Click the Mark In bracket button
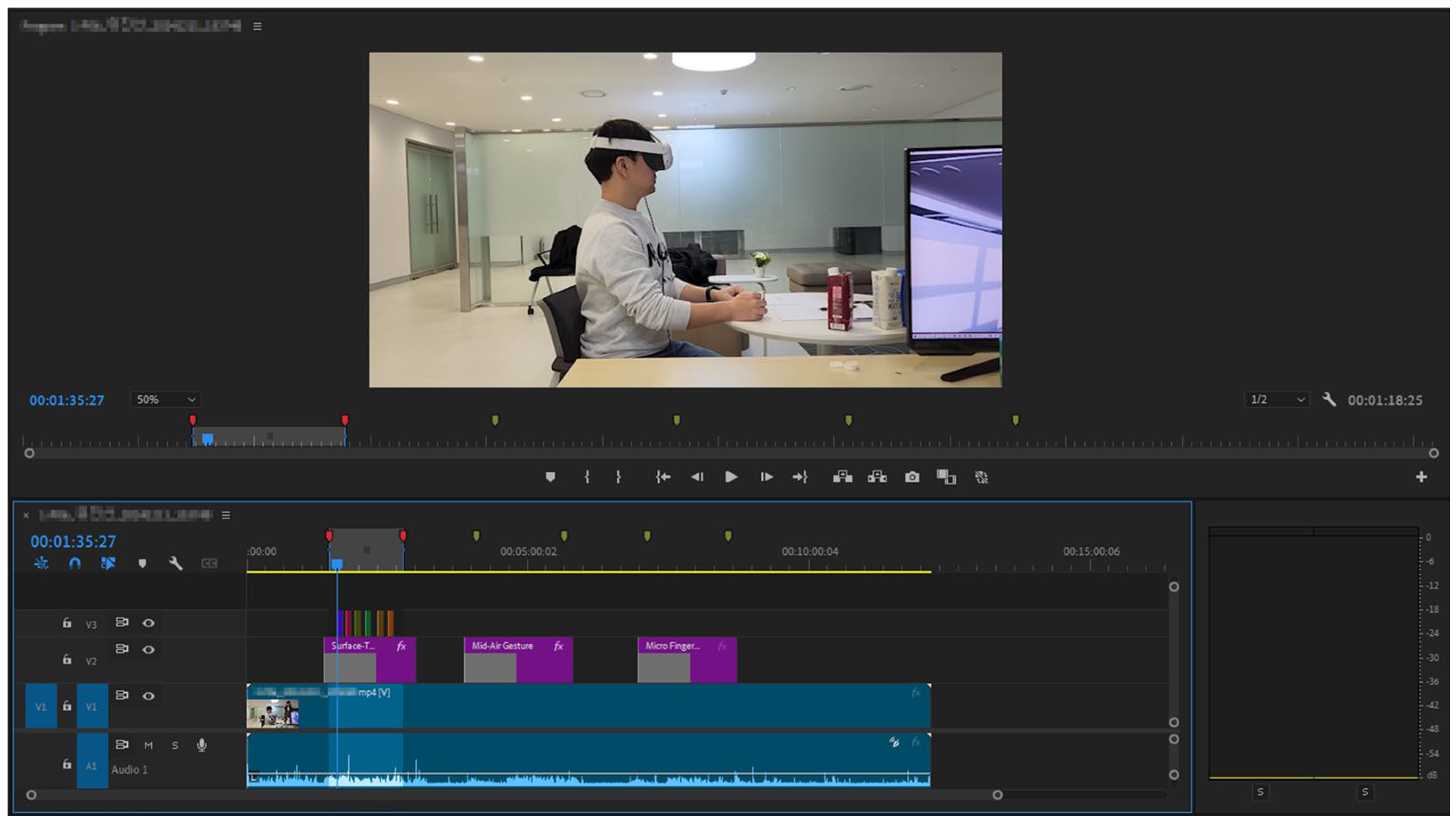Viewport: 1456px width, 824px height. (586, 477)
